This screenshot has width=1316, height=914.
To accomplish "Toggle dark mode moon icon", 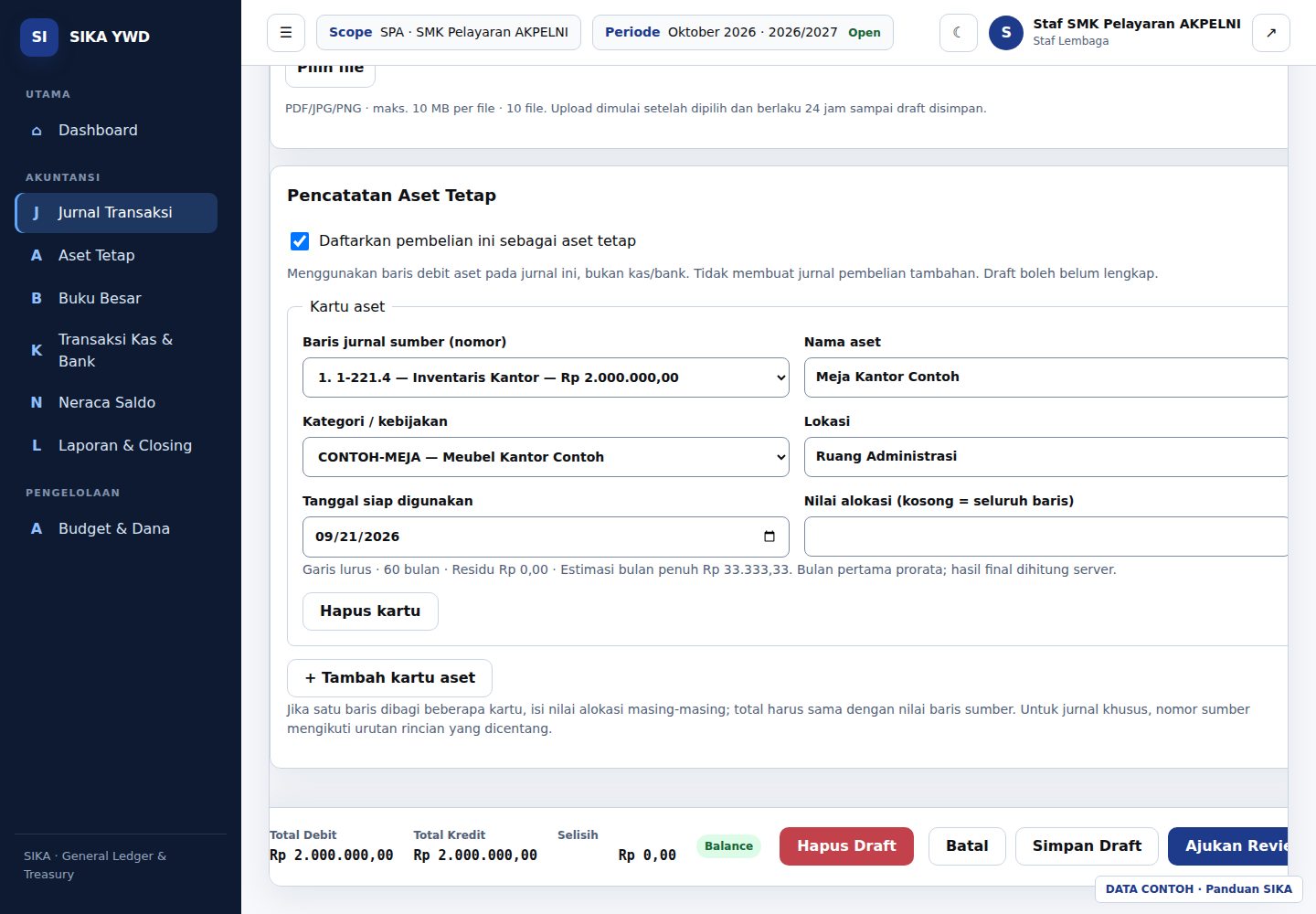I will click(958, 33).
